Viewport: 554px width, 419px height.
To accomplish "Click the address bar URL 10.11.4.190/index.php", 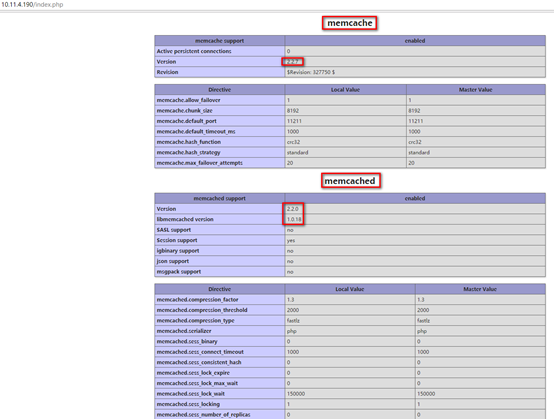I will pyautogui.click(x=32, y=5).
